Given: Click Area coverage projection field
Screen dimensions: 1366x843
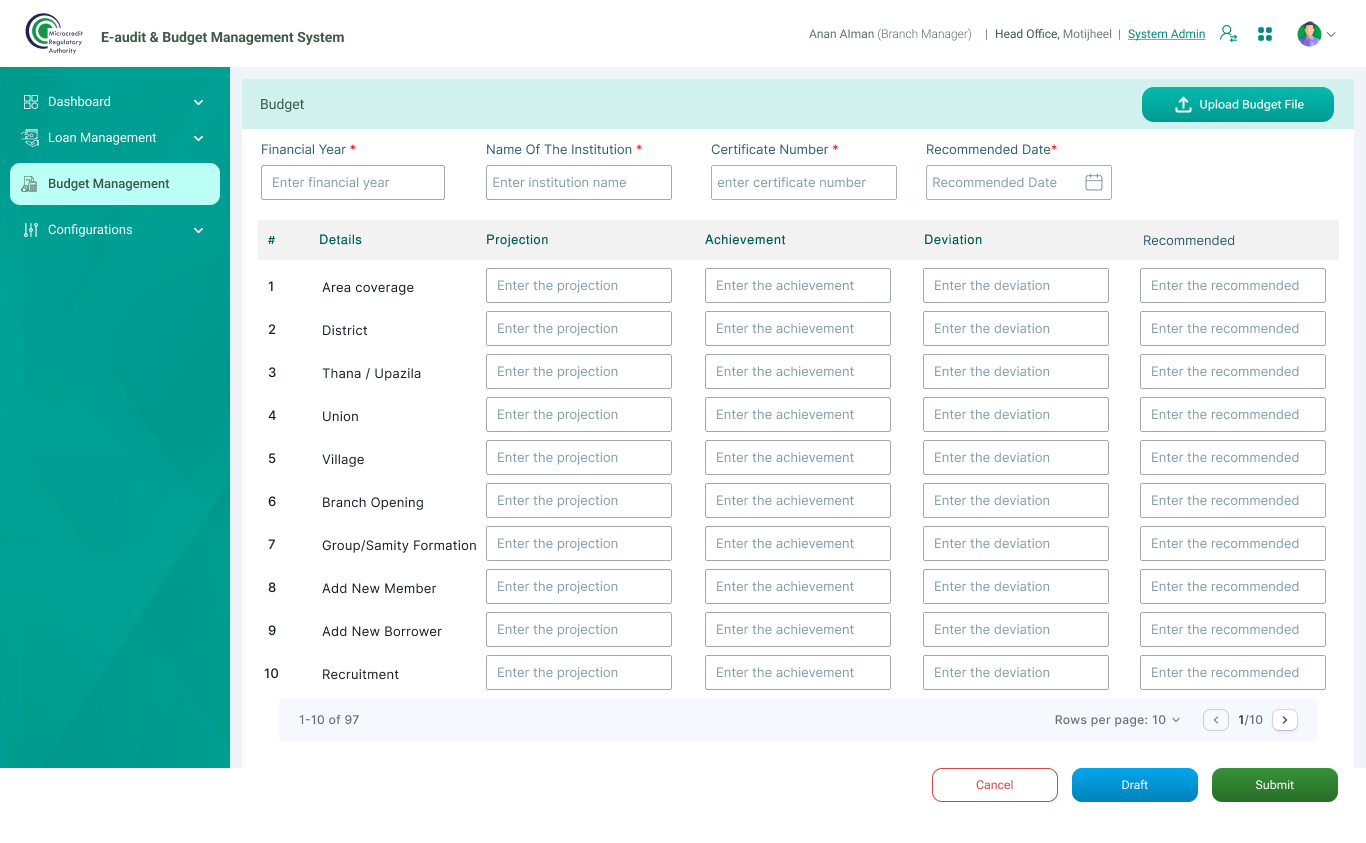Looking at the screenshot, I should click(579, 286).
